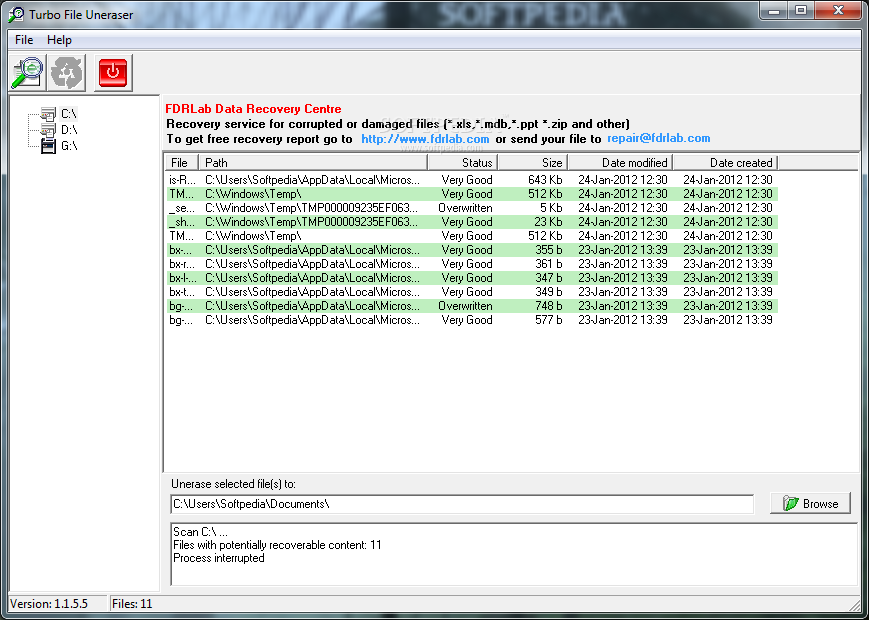The image size is (869, 620).
Task: Click the Turbo File Uneraser title bar icon
Action: click(16, 14)
